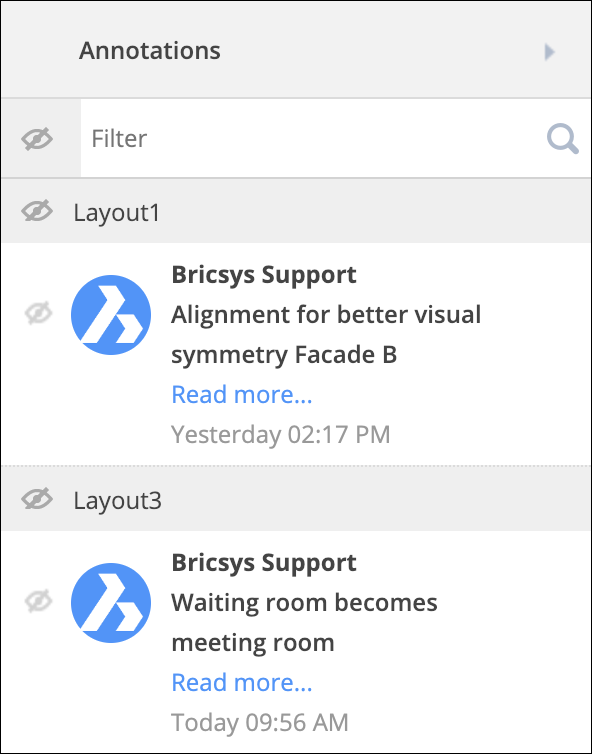592x754 pixels.
Task: Select 'Alignment for better visual symmetry' text
Action: pos(326,335)
